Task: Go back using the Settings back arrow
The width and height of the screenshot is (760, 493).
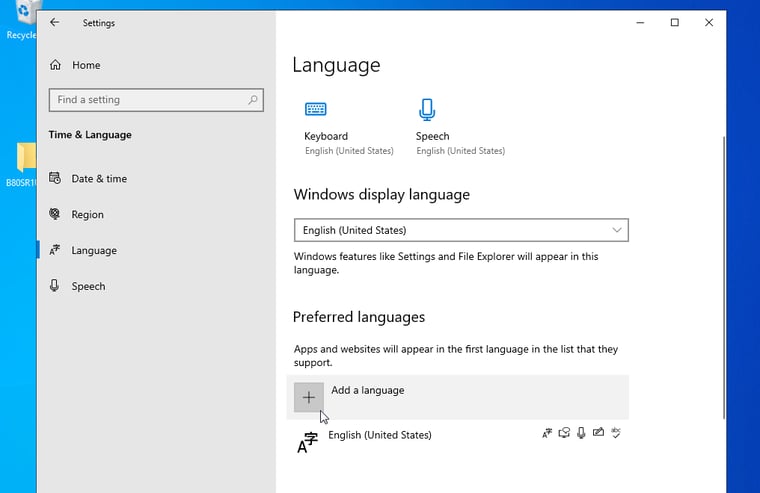Action: point(55,22)
